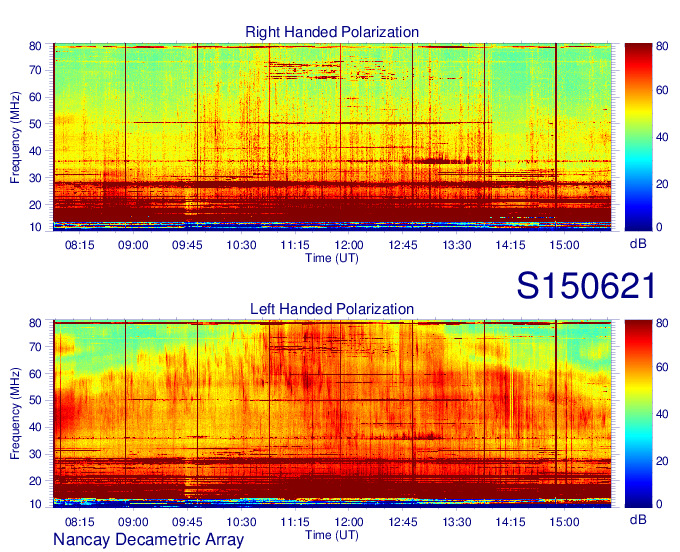This screenshot has width=680, height=552.
Task: Click the 50 MHz frequency tick of the Right Handed plot
Action: click(36, 124)
